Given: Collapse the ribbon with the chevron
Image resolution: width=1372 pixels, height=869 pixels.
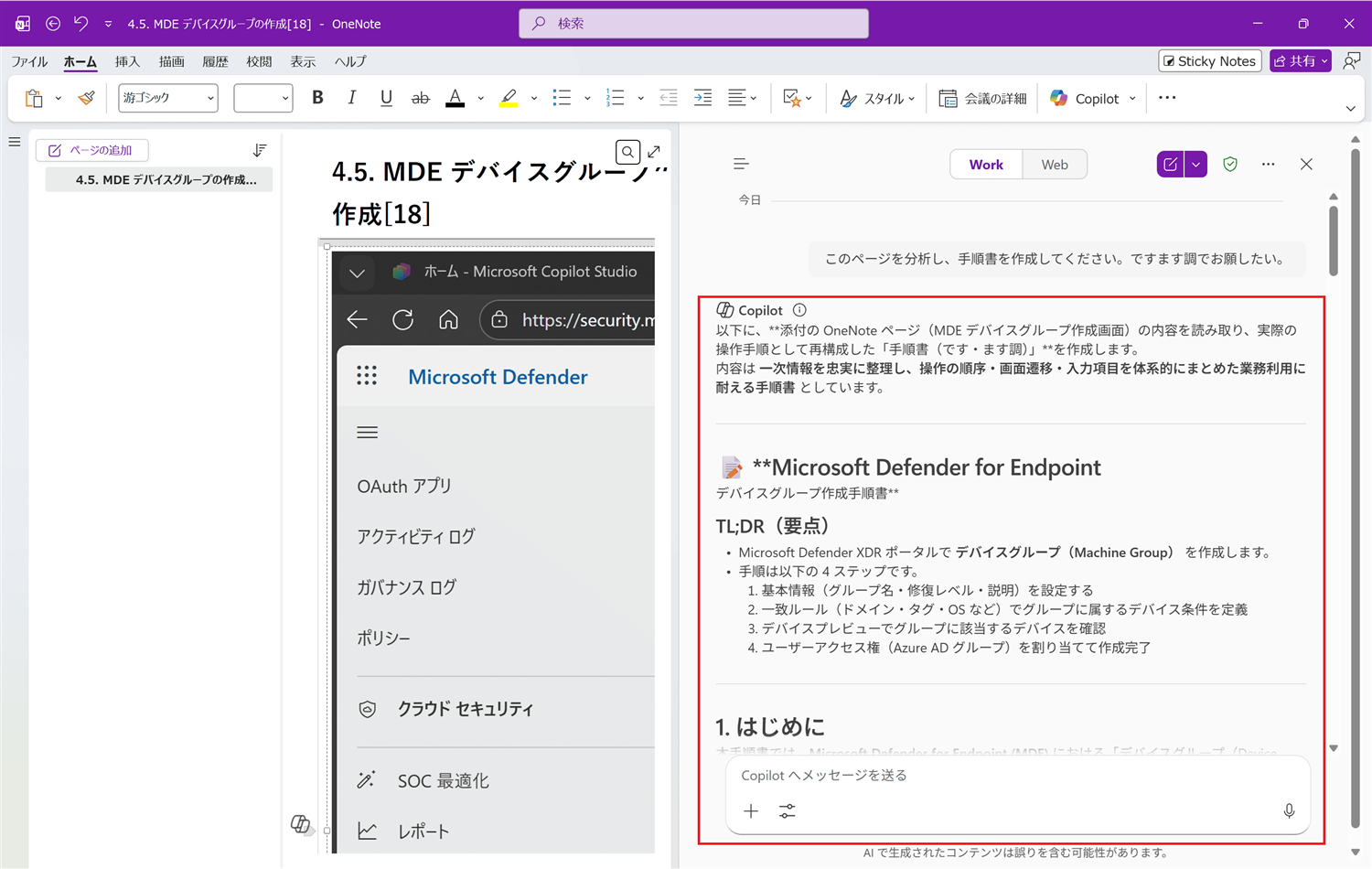Looking at the screenshot, I should coord(1350,109).
